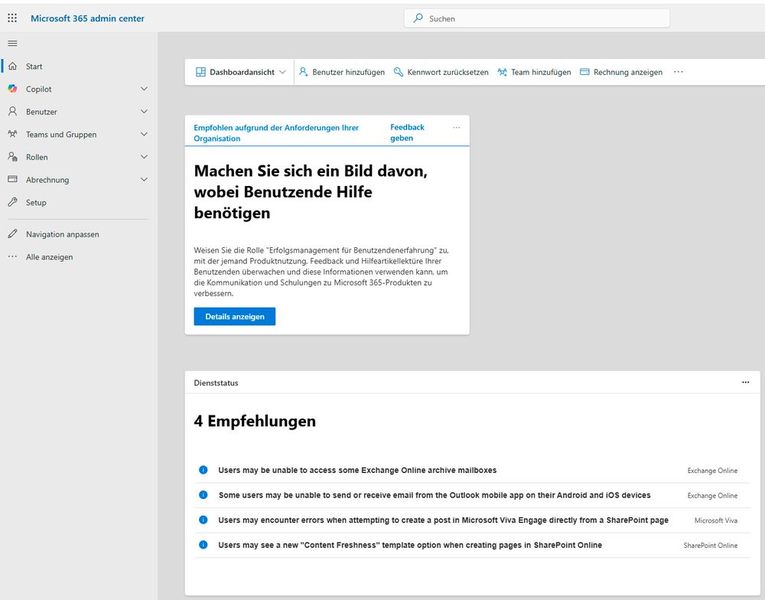Click info icon beside Viva Engage advisory
This screenshot has width=765, height=600.
203,520
